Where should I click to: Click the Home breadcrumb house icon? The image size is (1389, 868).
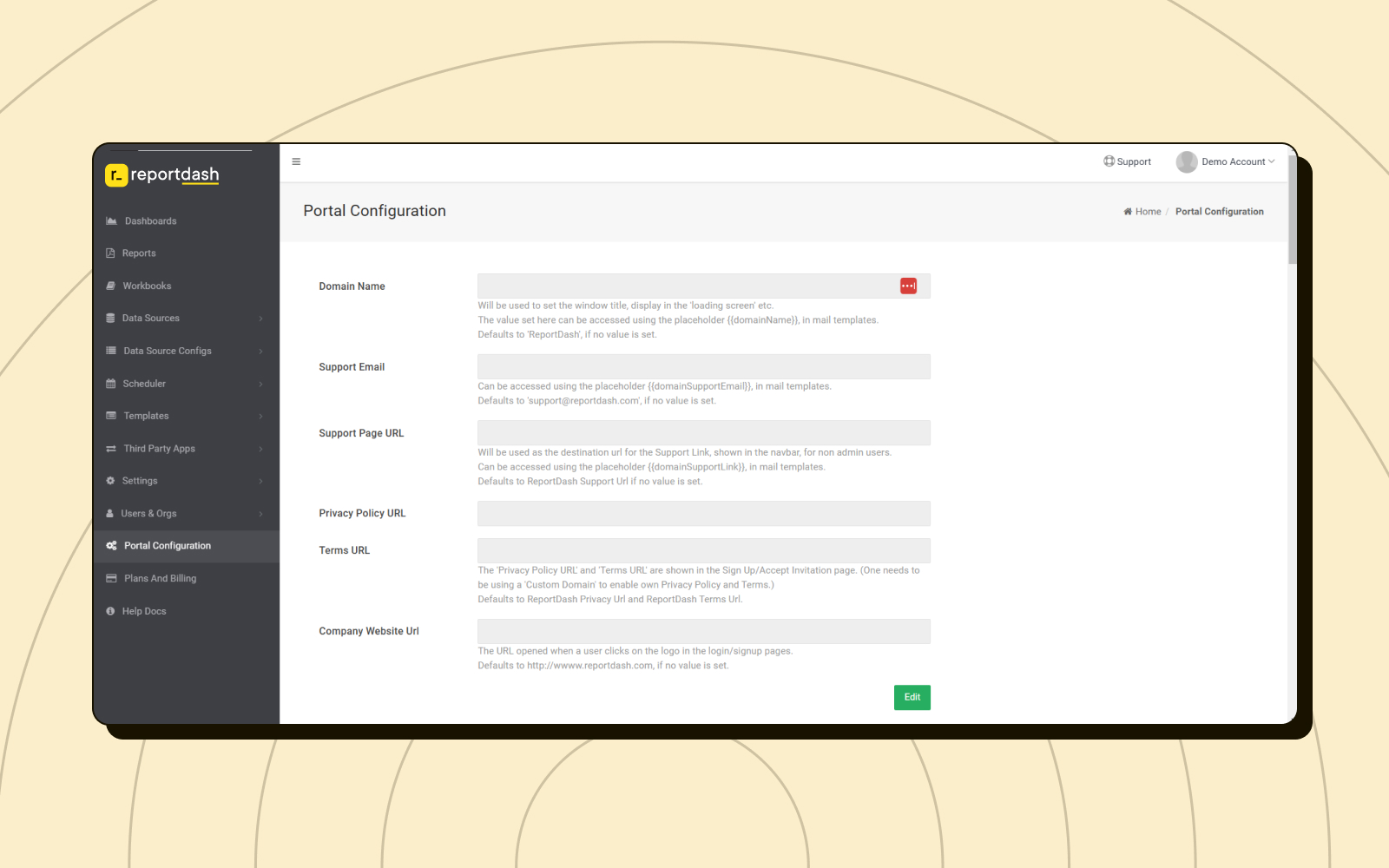pos(1128,212)
